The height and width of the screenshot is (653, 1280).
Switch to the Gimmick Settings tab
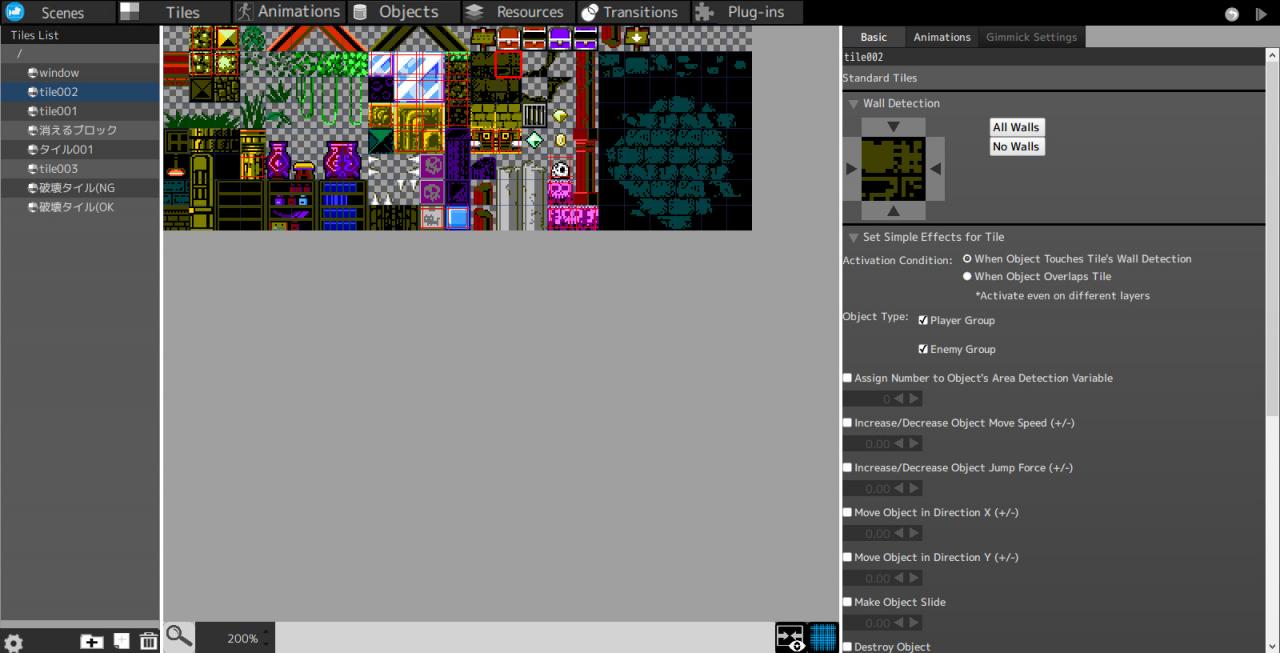[x=1031, y=37]
